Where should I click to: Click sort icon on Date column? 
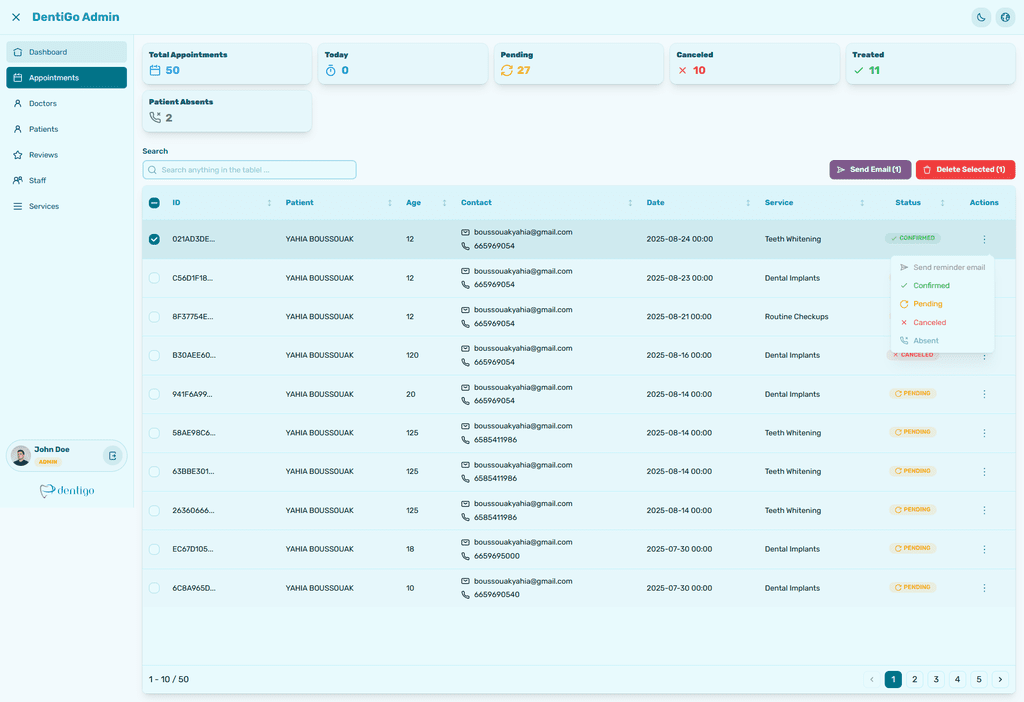tap(747, 203)
